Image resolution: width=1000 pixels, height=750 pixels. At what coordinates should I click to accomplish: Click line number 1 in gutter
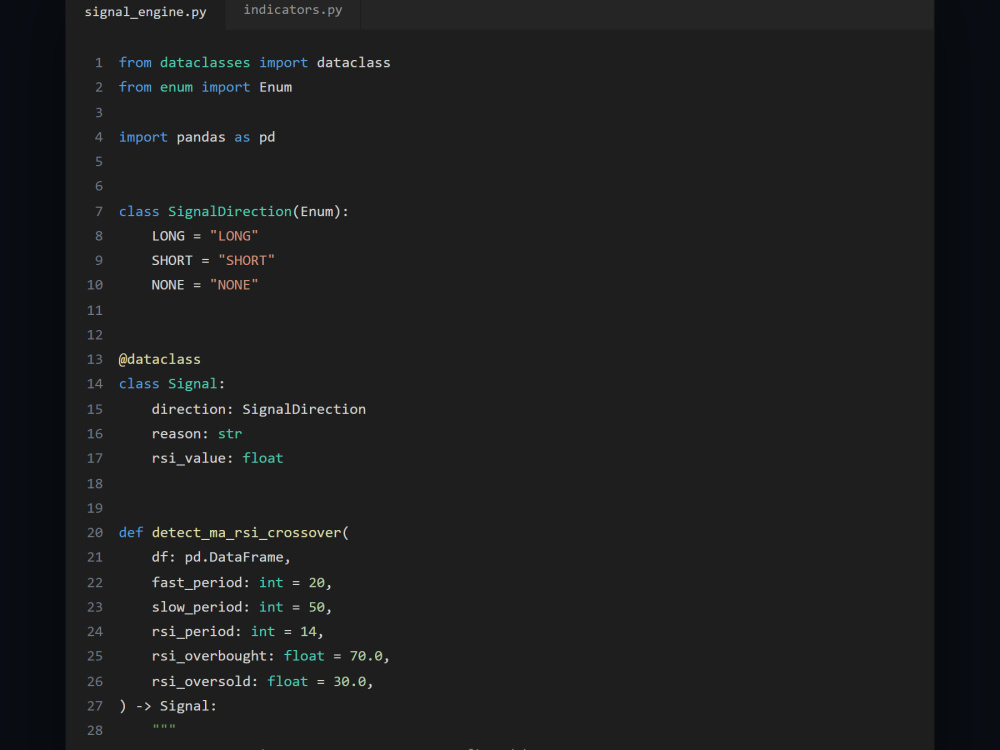(99, 62)
